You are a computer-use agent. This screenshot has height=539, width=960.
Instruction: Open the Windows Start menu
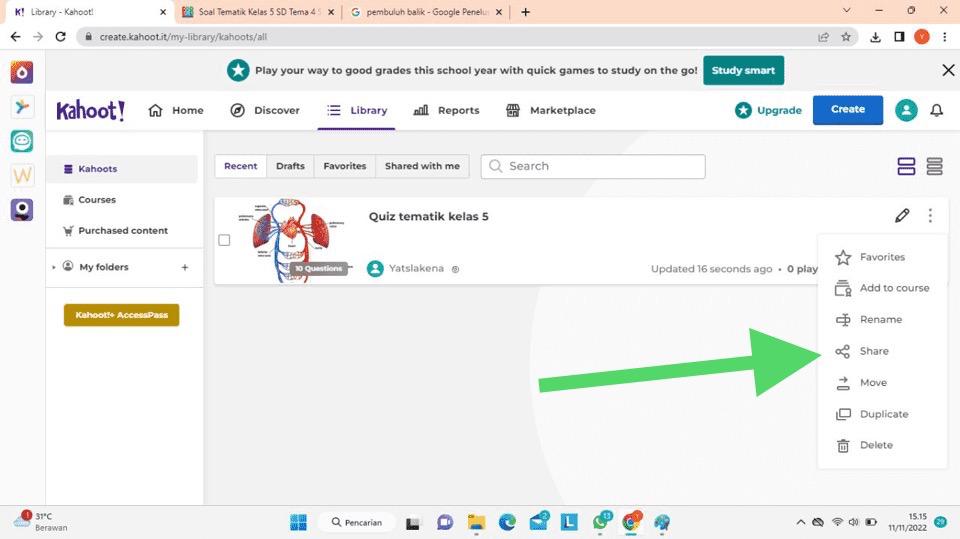point(298,522)
